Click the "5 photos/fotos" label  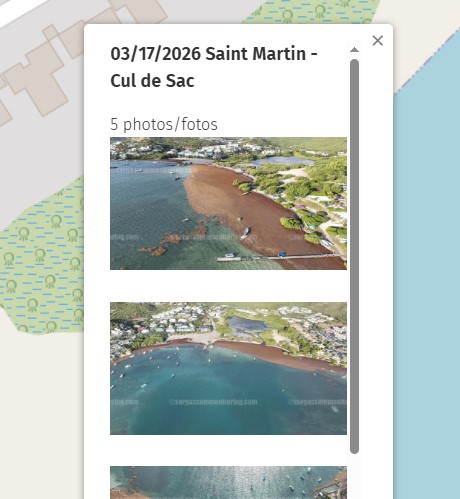[164, 124]
